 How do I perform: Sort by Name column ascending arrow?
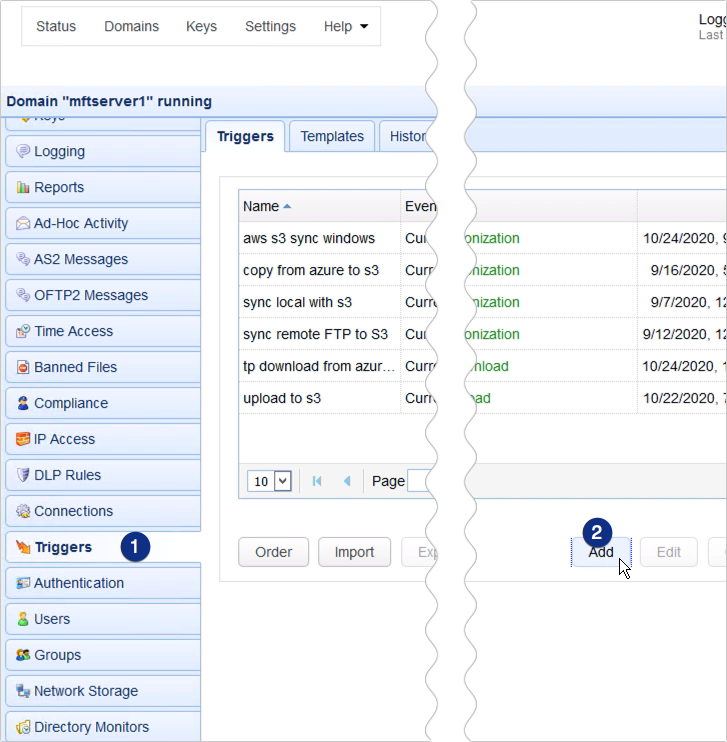pyautogui.click(x=287, y=206)
